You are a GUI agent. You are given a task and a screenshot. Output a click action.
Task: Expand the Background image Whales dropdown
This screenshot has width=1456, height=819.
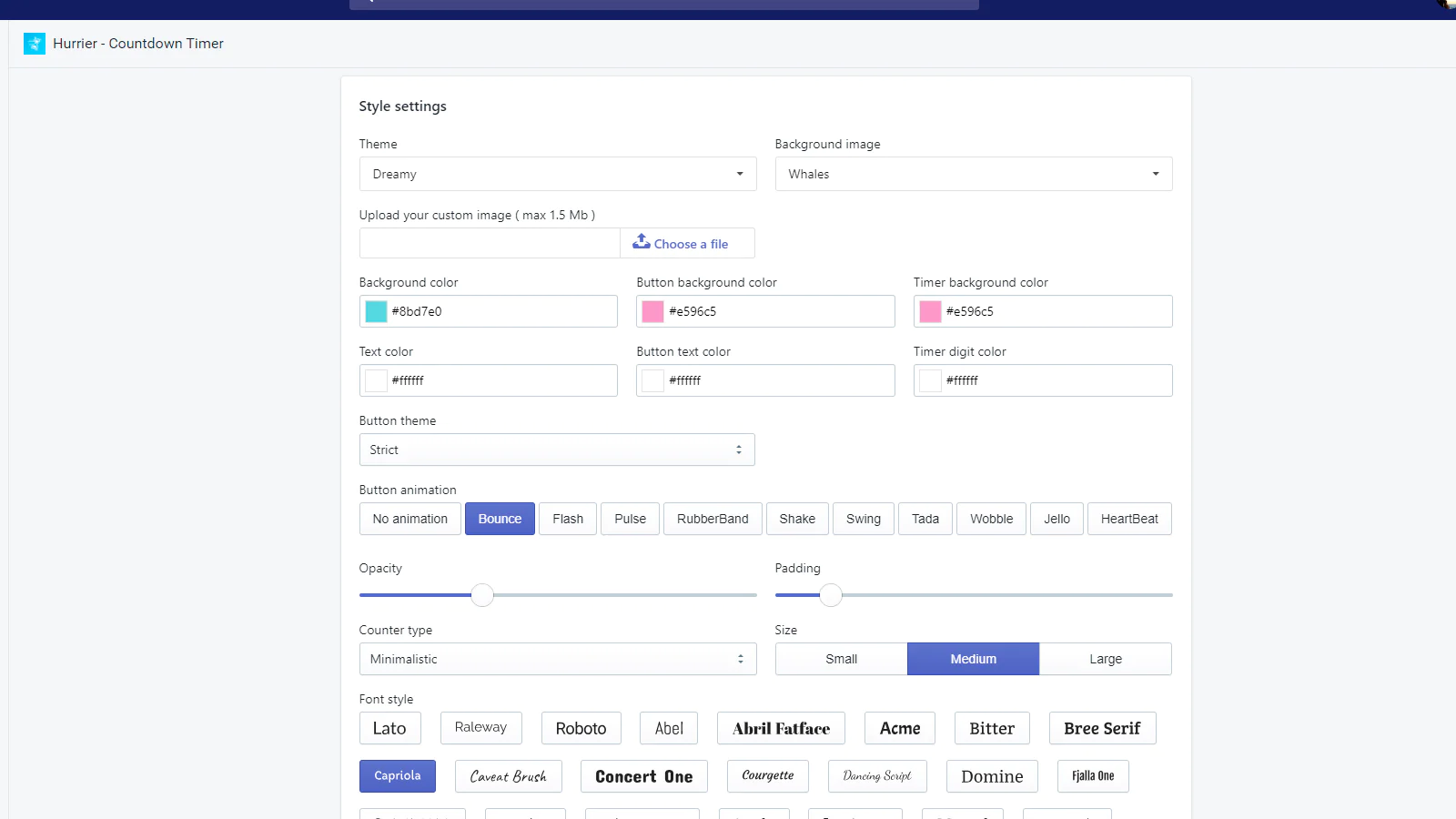973,174
